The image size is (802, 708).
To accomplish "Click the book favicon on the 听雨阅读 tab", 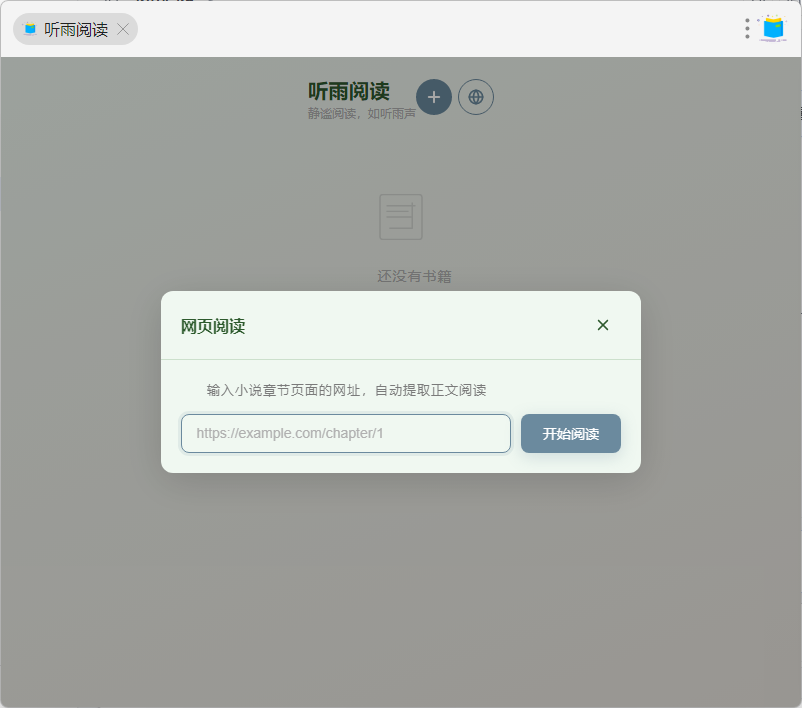I will (30, 29).
